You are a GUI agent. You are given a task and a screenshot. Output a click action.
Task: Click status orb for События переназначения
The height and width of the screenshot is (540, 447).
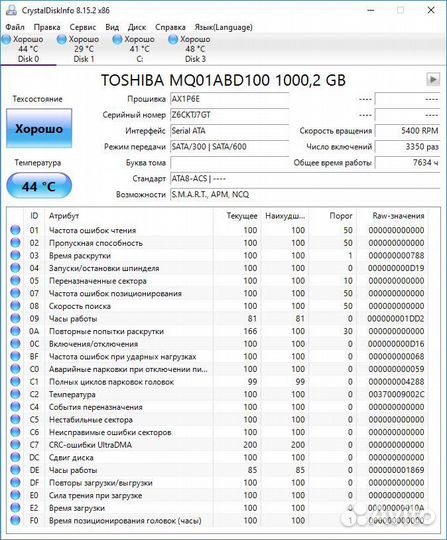(15, 407)
